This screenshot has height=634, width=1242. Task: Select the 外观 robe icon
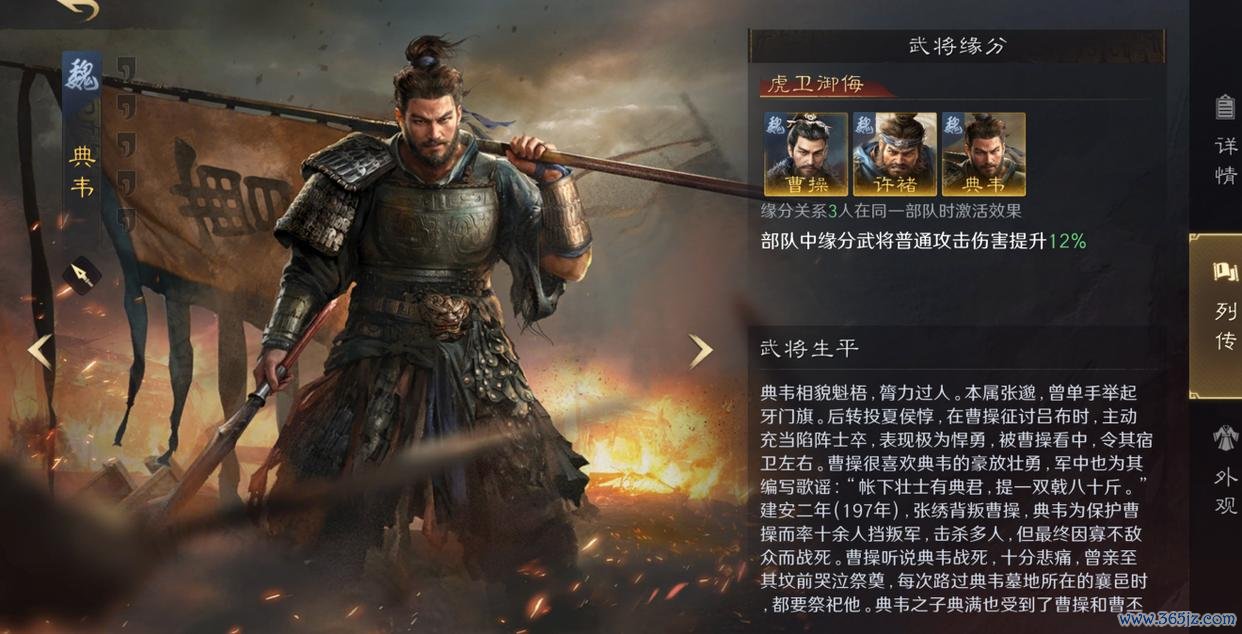pos(1225,436)
